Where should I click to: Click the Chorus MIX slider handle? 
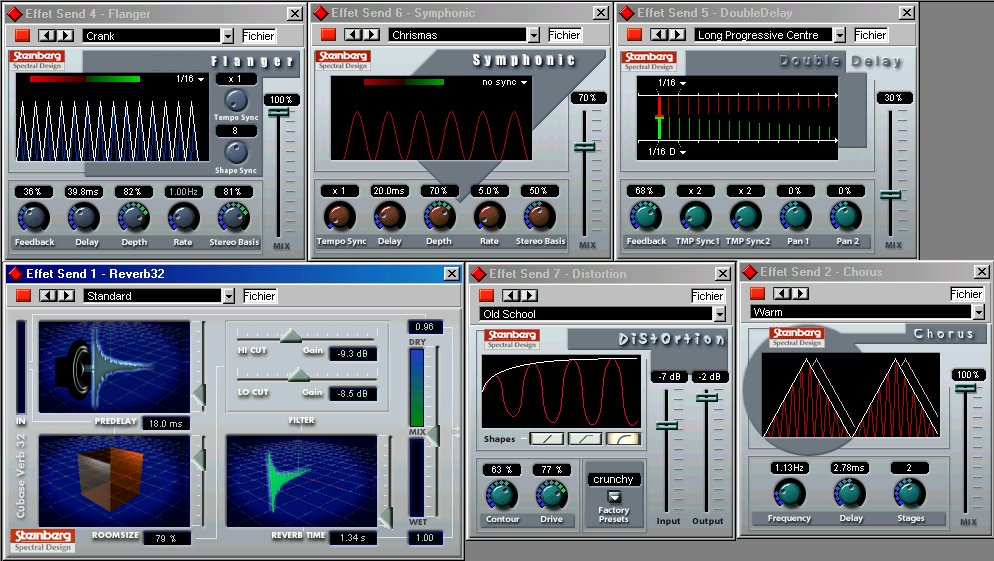coord(965,388)
